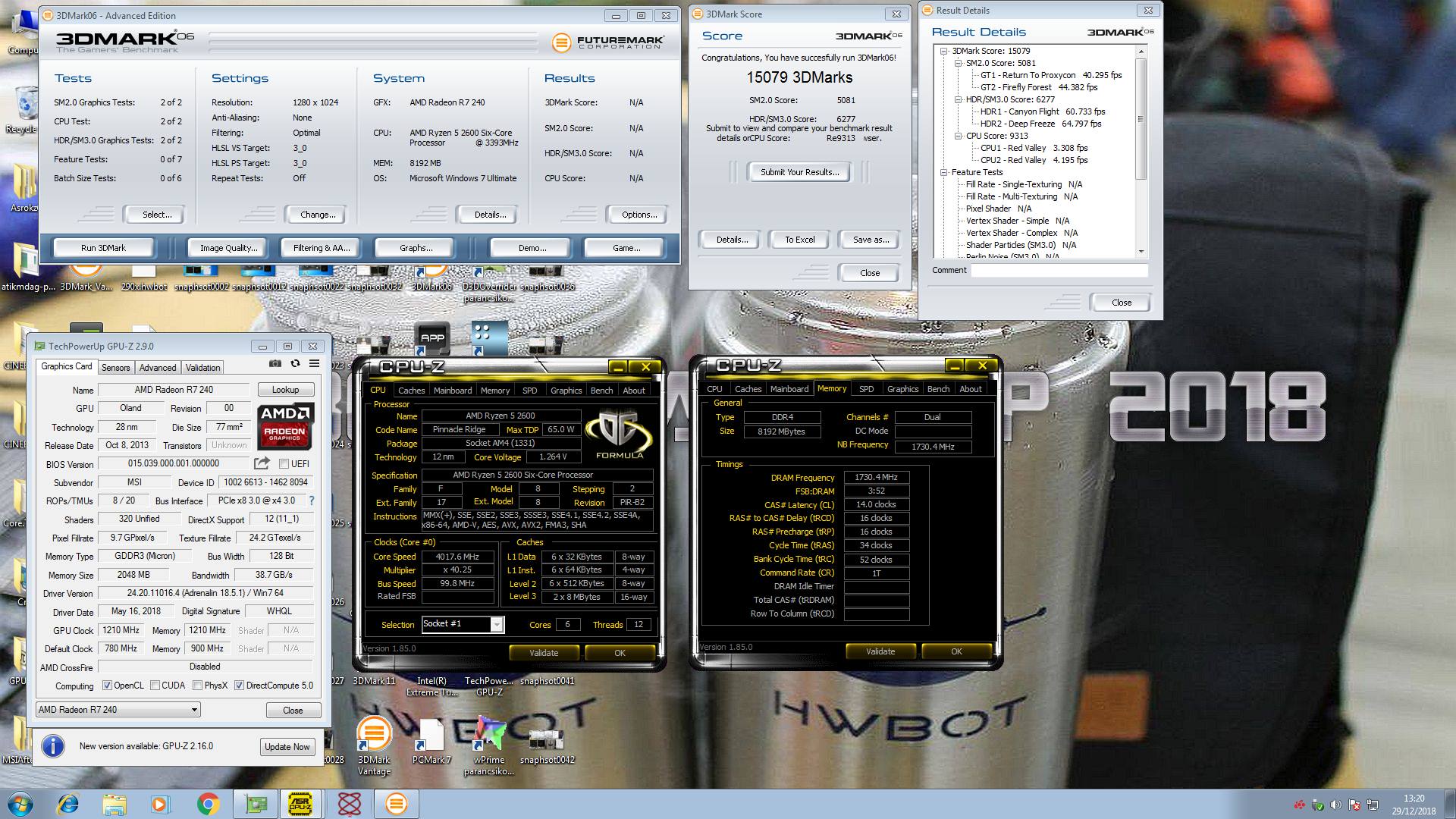This screenshot has height=819, width=1456.
Task: Click the Options button in 3DMark06 Results
Action: (639, 215)
